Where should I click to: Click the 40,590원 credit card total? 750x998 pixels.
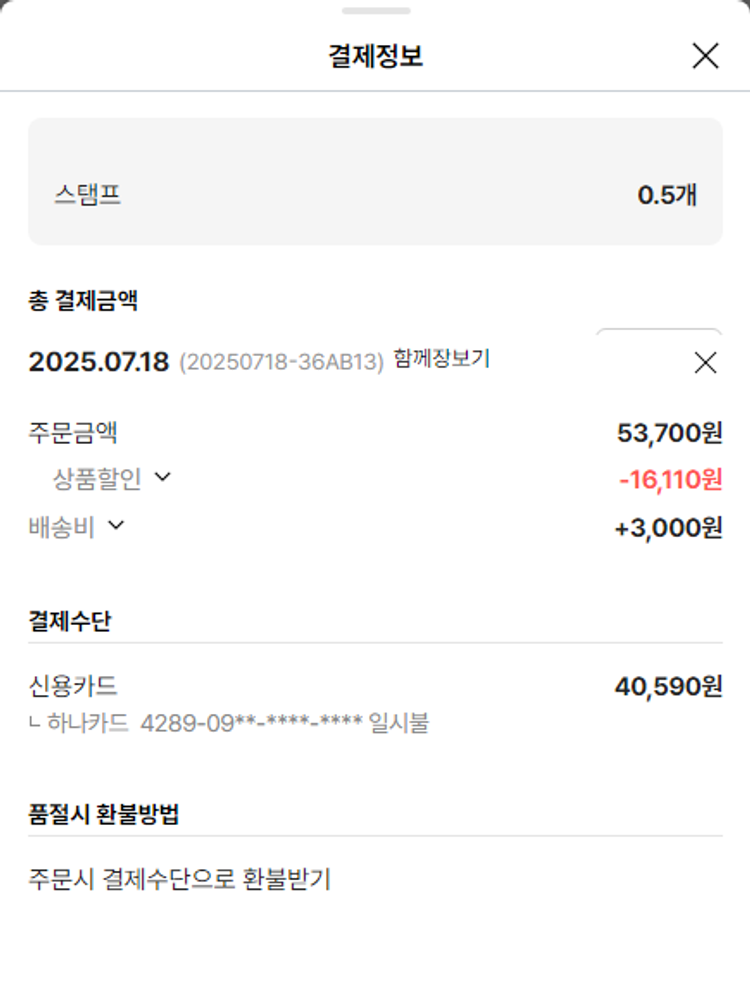click(x=668, y=687)
